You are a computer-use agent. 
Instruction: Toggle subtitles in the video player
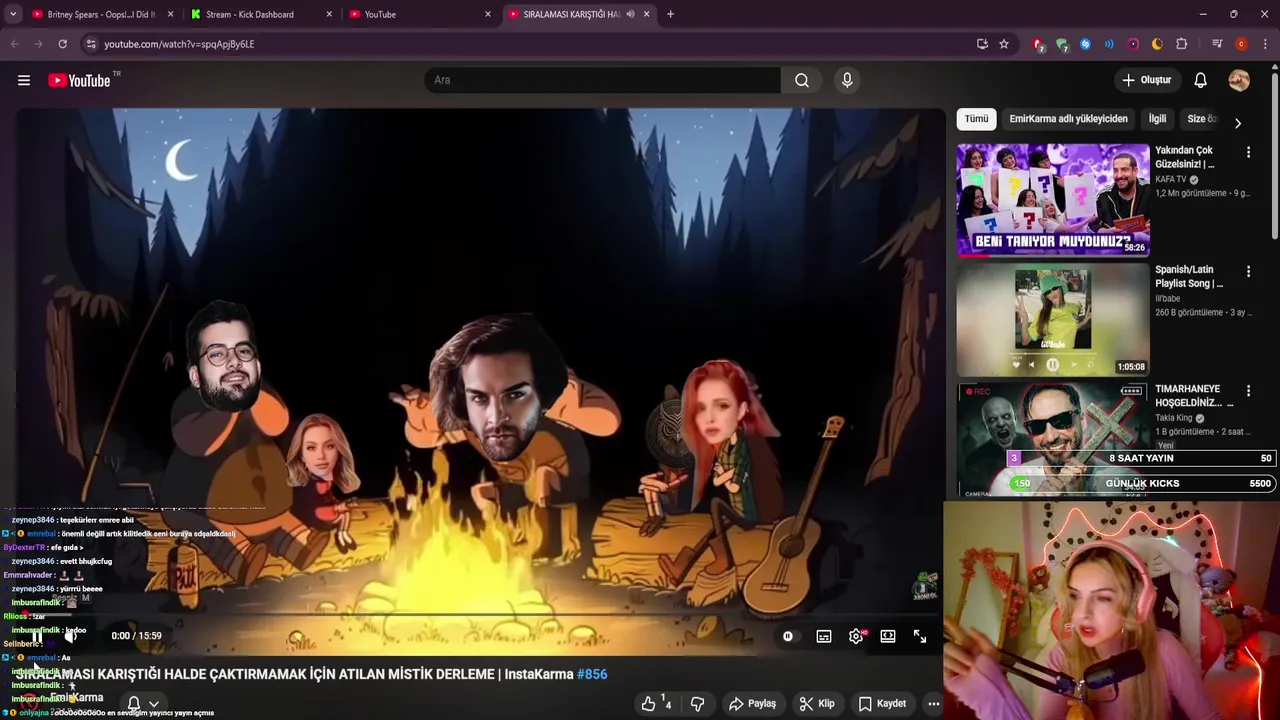[x=824, y=636]
